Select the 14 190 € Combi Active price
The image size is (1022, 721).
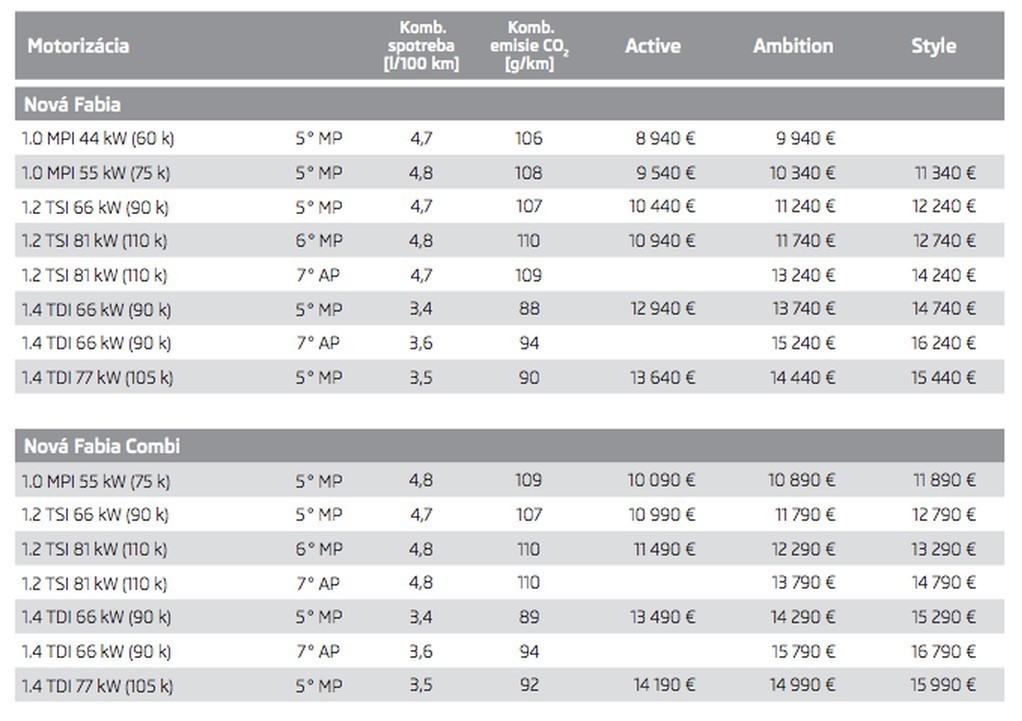click(663, 685)
